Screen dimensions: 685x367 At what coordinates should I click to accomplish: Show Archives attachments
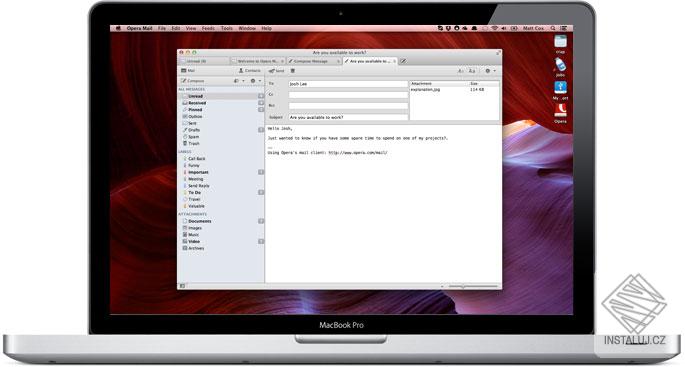221,248
